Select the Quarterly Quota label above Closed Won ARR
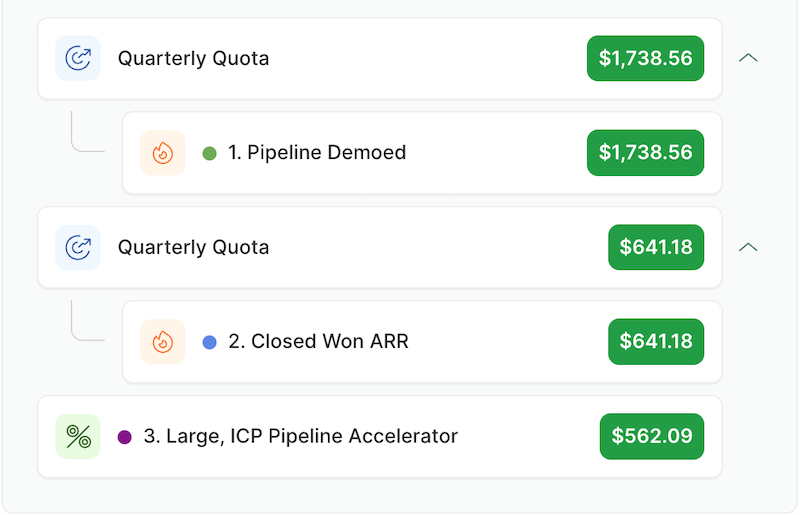Image resolution: width=800 pixels, height=515 pixels. [x=193, y=248]
